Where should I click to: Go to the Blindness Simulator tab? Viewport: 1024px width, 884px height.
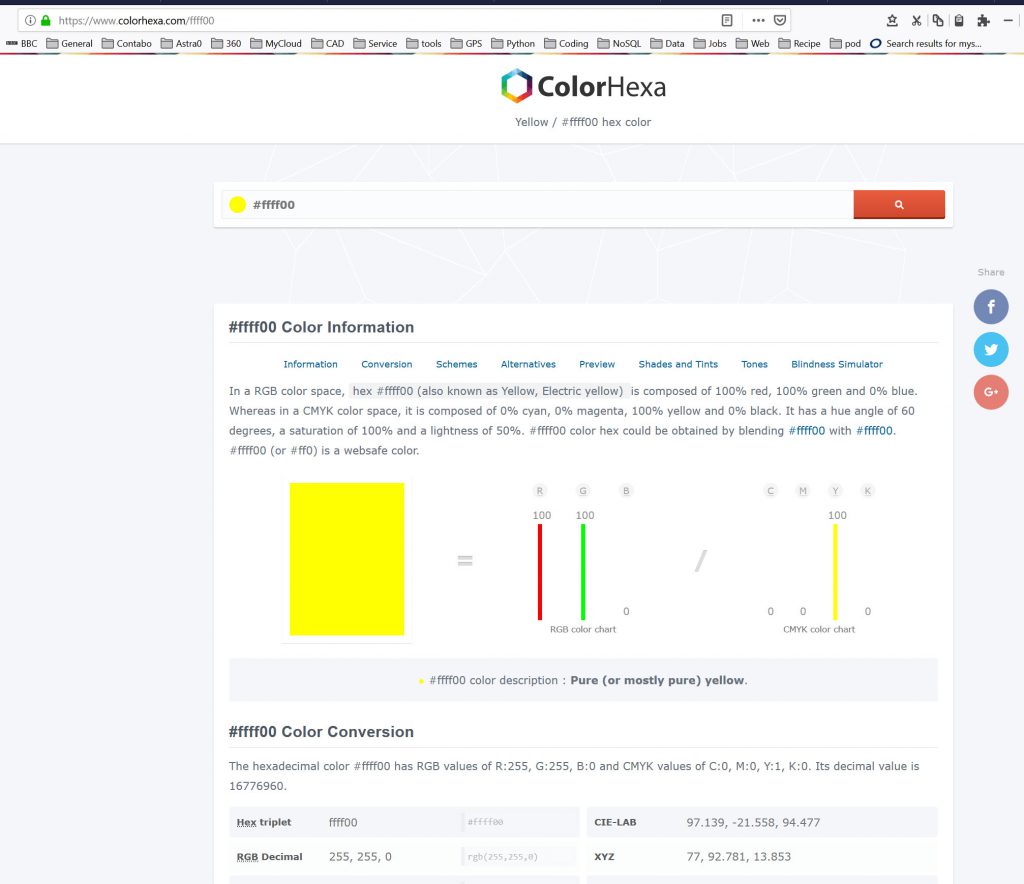coord(836,364)
